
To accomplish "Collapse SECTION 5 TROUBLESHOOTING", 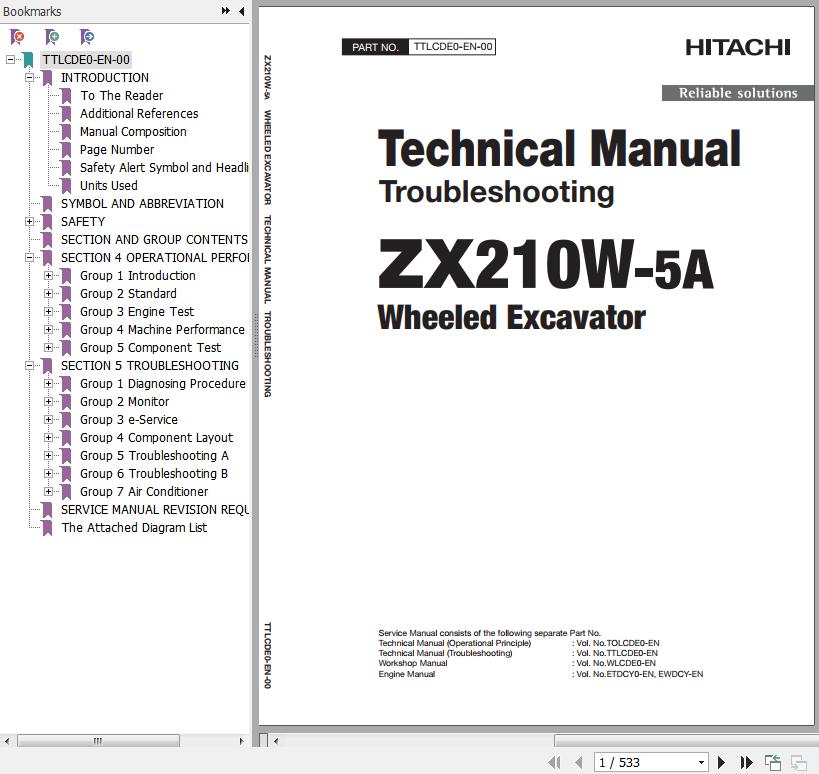I will point(30,366).
